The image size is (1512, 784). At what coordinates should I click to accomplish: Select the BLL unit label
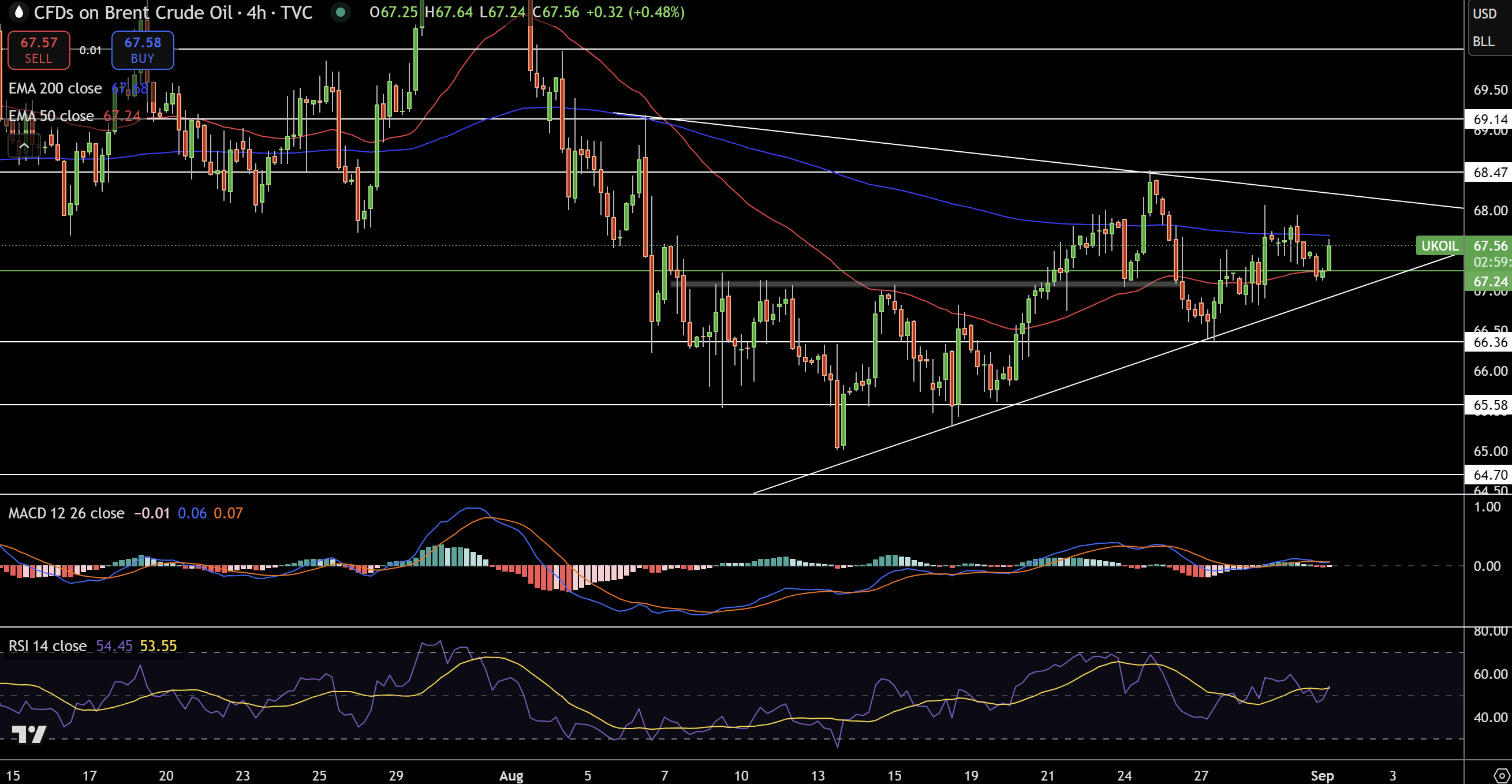(x=1483, y=41)
